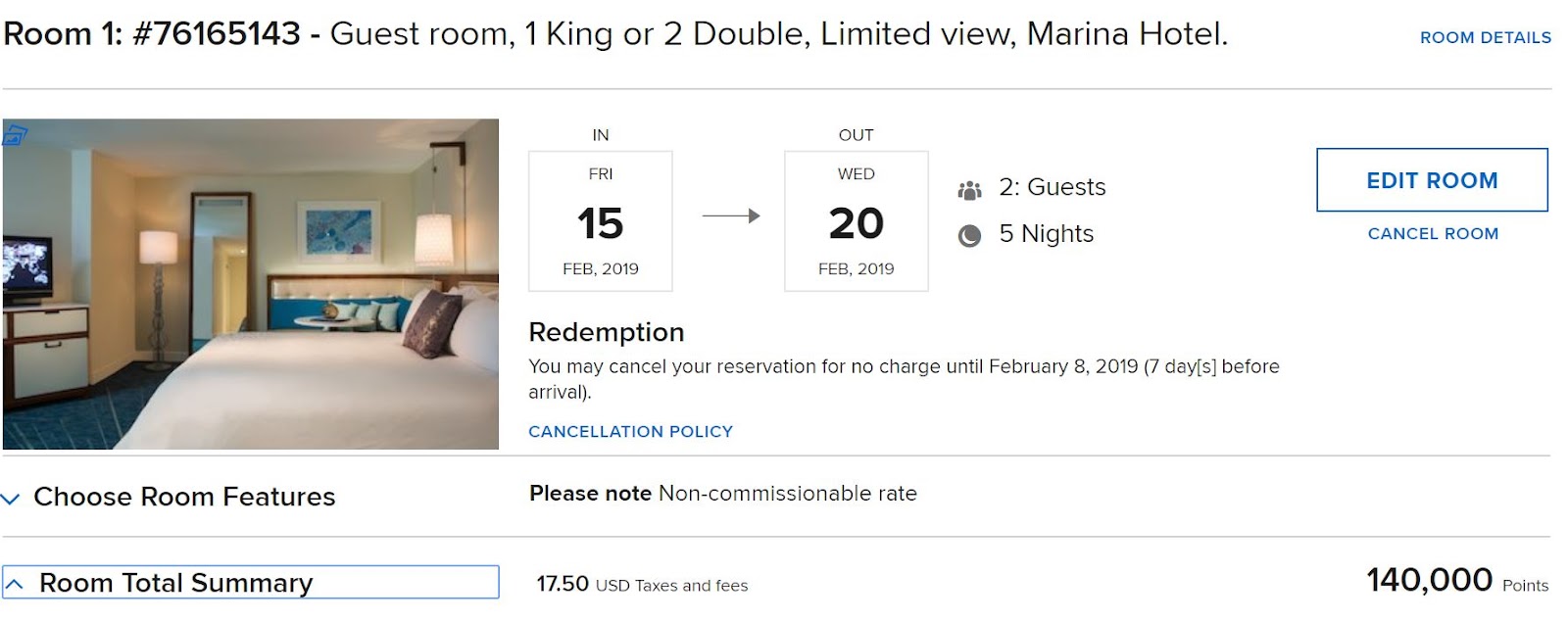Click the Non-commissionable rate note

[722, 494]
